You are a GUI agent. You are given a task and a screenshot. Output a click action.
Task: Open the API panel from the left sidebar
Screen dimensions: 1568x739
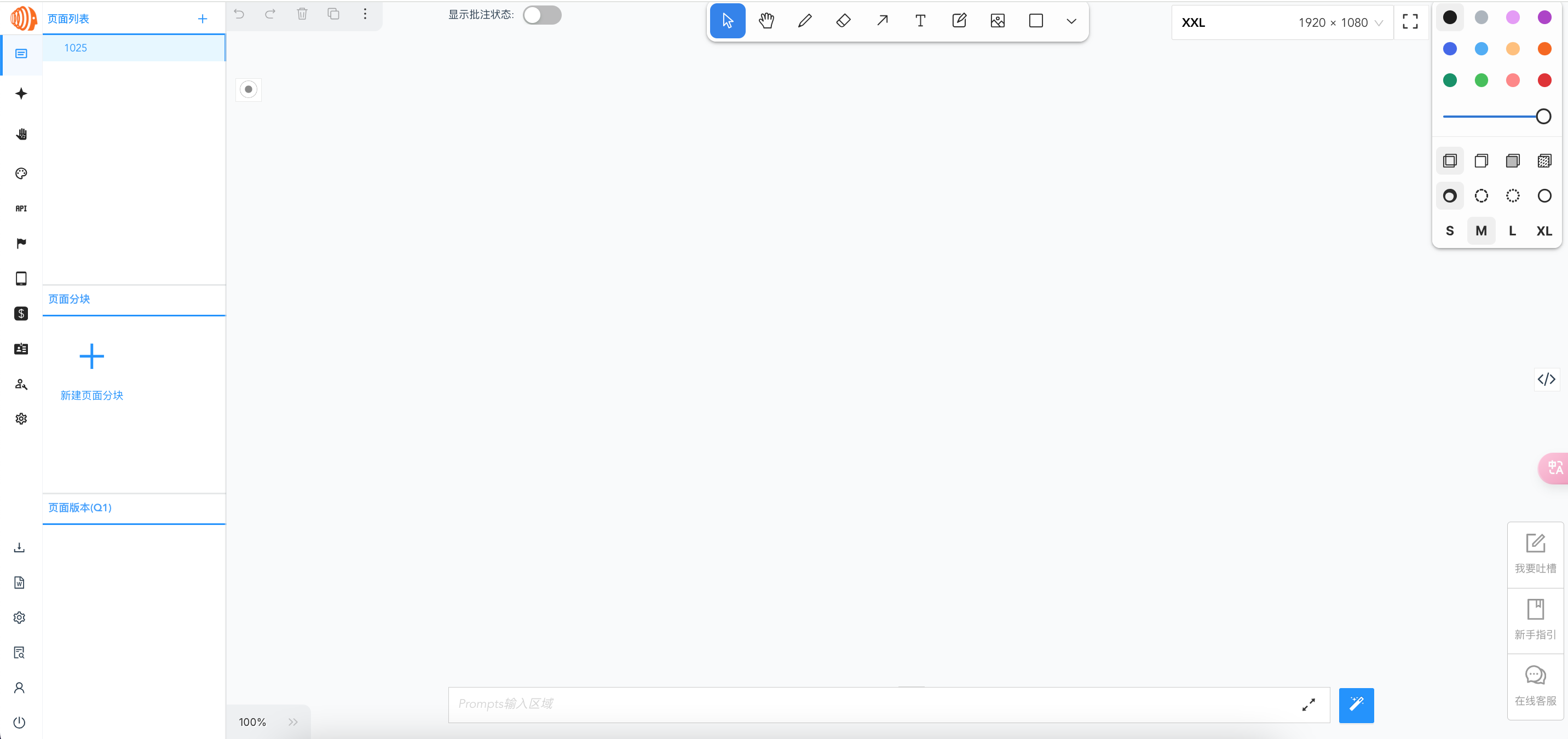pyautogui.click(x=21, y=207)
